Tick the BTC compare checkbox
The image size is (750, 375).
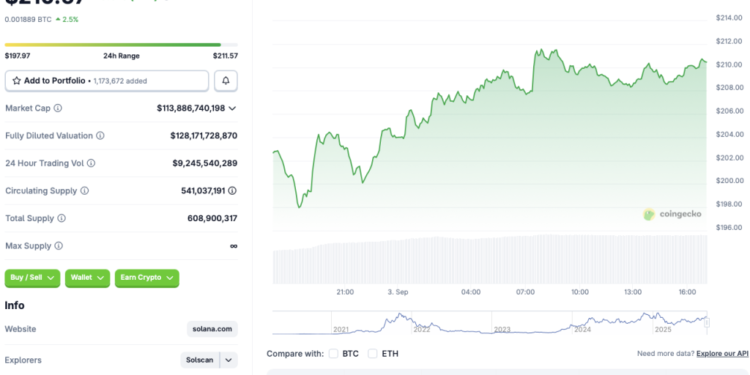click(x=333, y=353)
